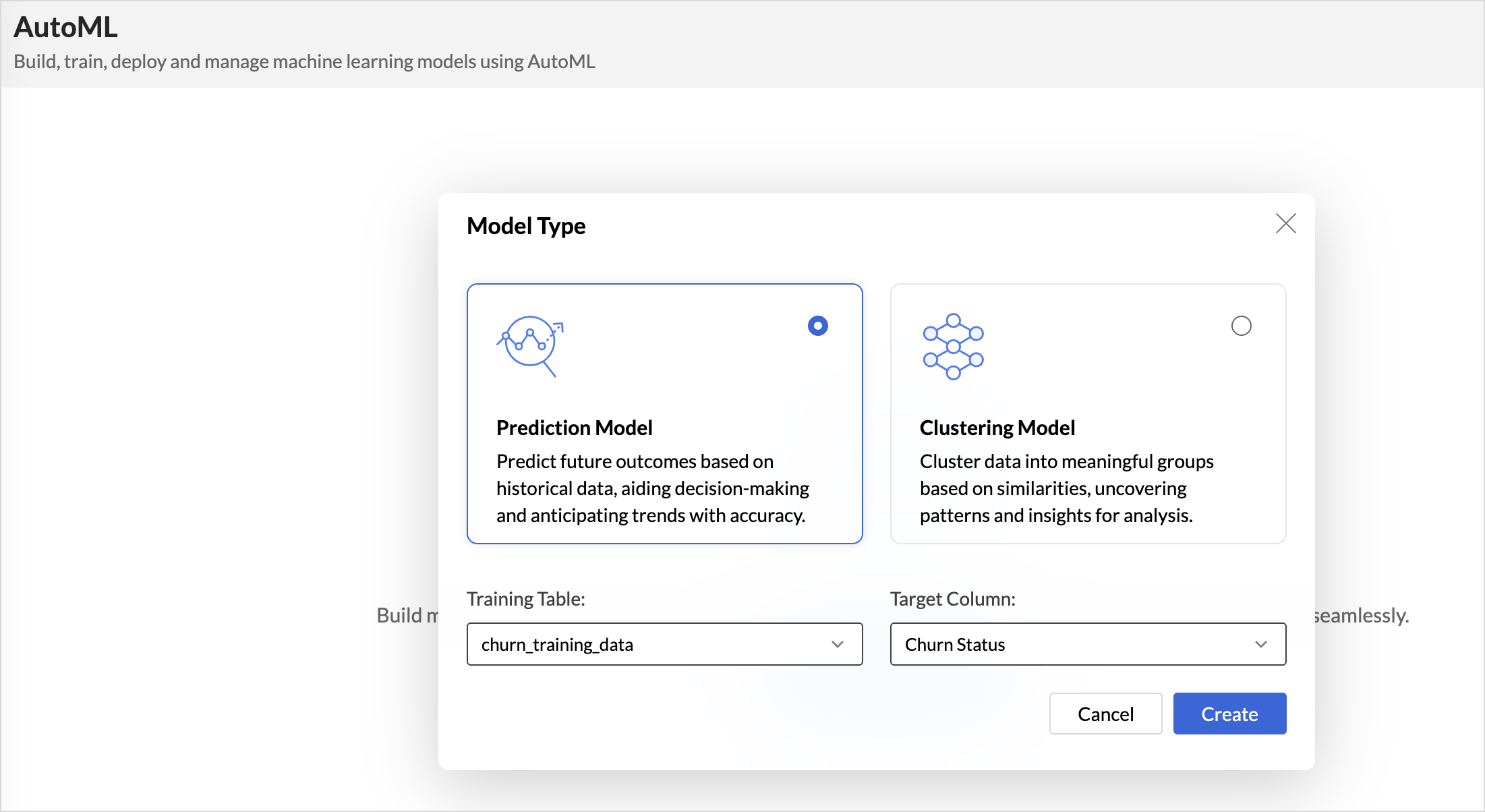This screenshot has height=812, width=1485.
Task: Open the Target Column dropdown
Action: coord(1087,644)
